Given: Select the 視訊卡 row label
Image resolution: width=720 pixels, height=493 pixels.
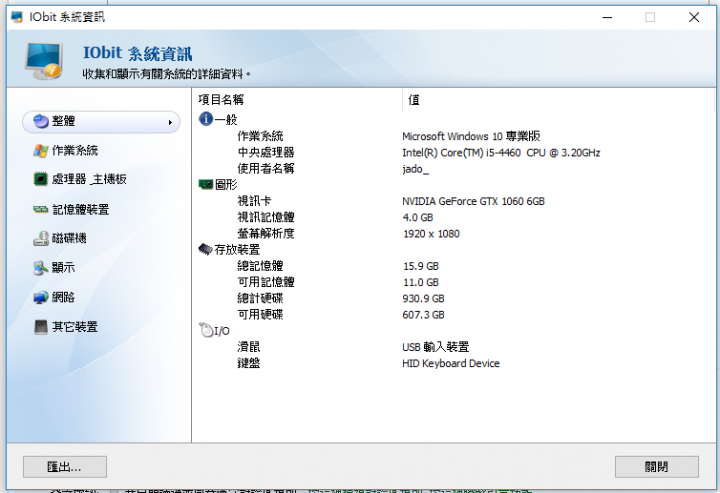Looking at the screenshot, I should tap(254, 201).
